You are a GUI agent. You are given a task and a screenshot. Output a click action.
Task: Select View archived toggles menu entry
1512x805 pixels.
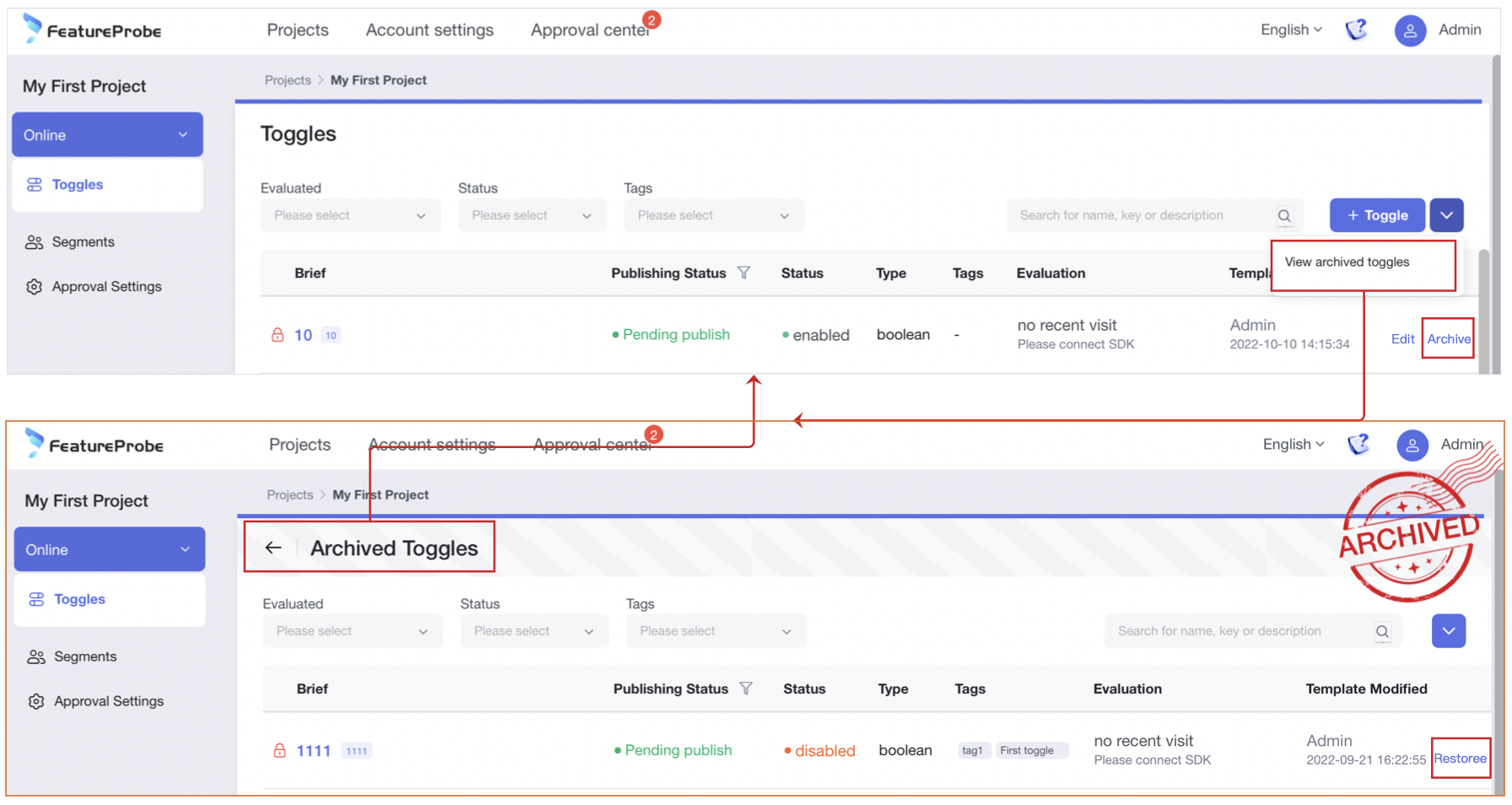click(x=1347, y=262)
